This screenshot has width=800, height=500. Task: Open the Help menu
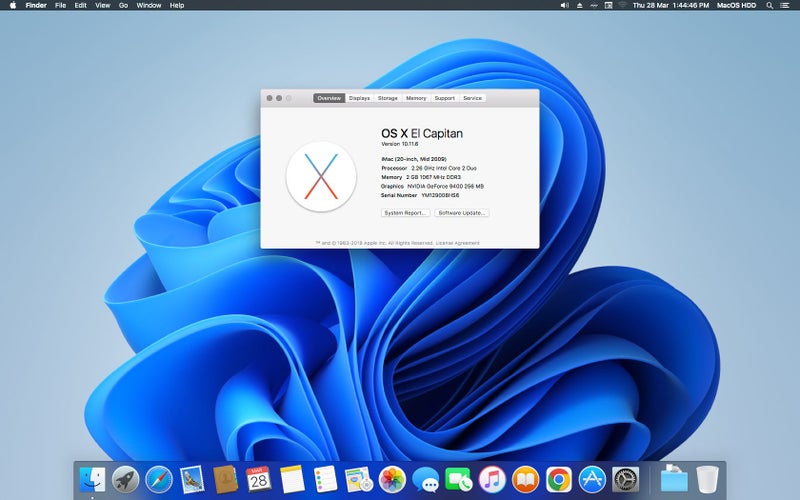177,5
